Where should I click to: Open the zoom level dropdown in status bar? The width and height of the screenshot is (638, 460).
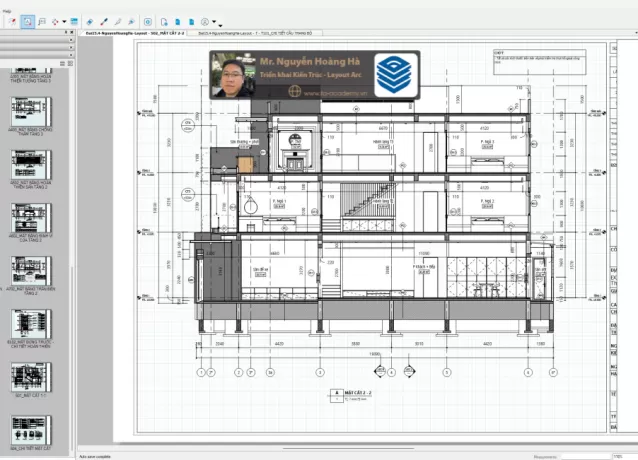(x=625, y=457)
